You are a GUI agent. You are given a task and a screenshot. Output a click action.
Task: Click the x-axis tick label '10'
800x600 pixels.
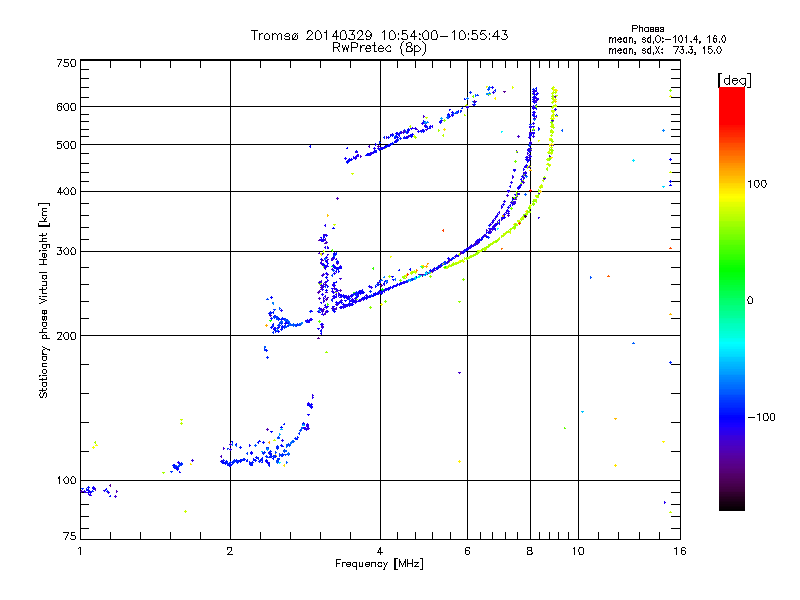point(578,551)
